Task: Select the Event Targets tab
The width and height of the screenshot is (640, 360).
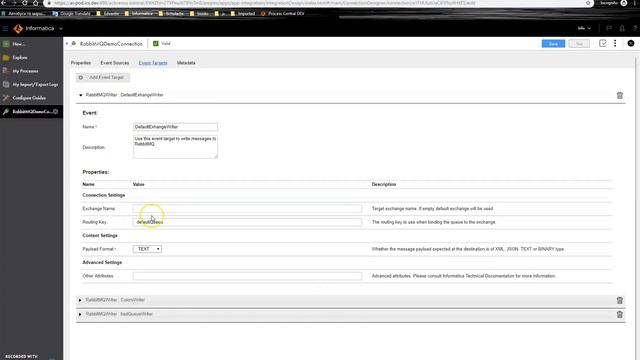Action: tap(153, 63)
